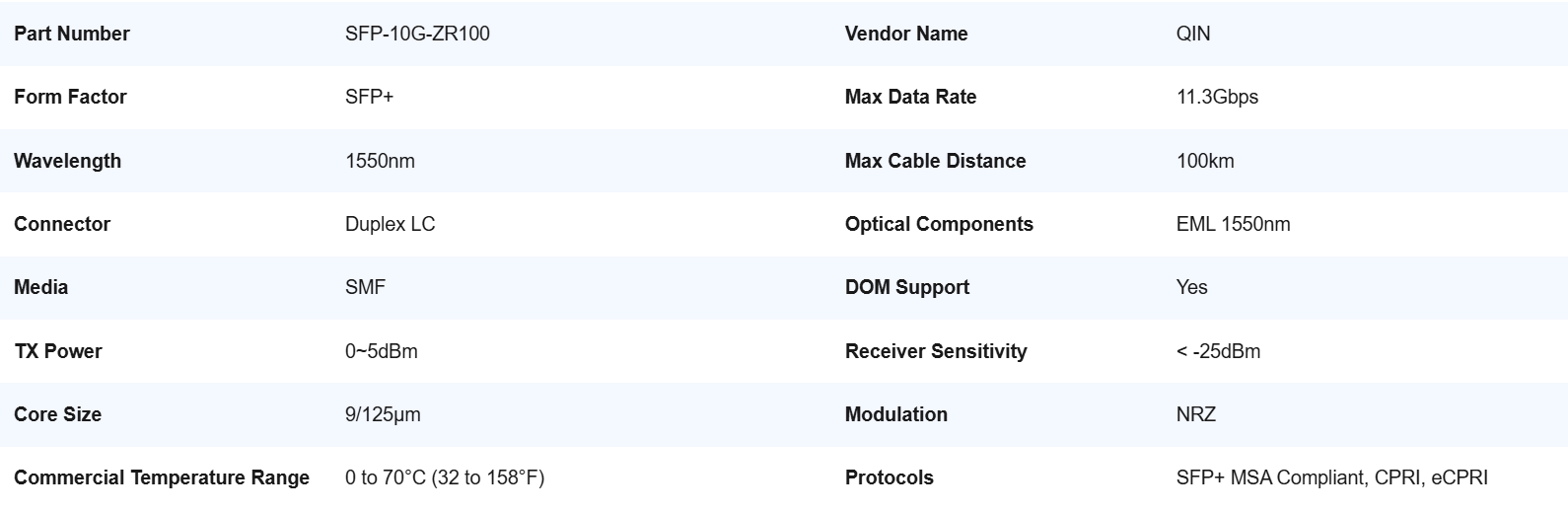Click the Part Number value SFP-10G-ZR100
The image size is (1568, 512).
(417, 34)
